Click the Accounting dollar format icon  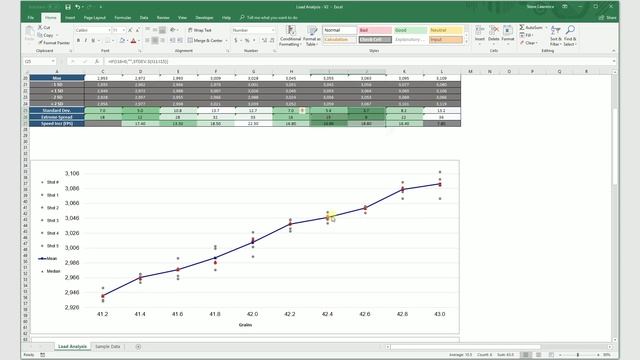(236, 40)
